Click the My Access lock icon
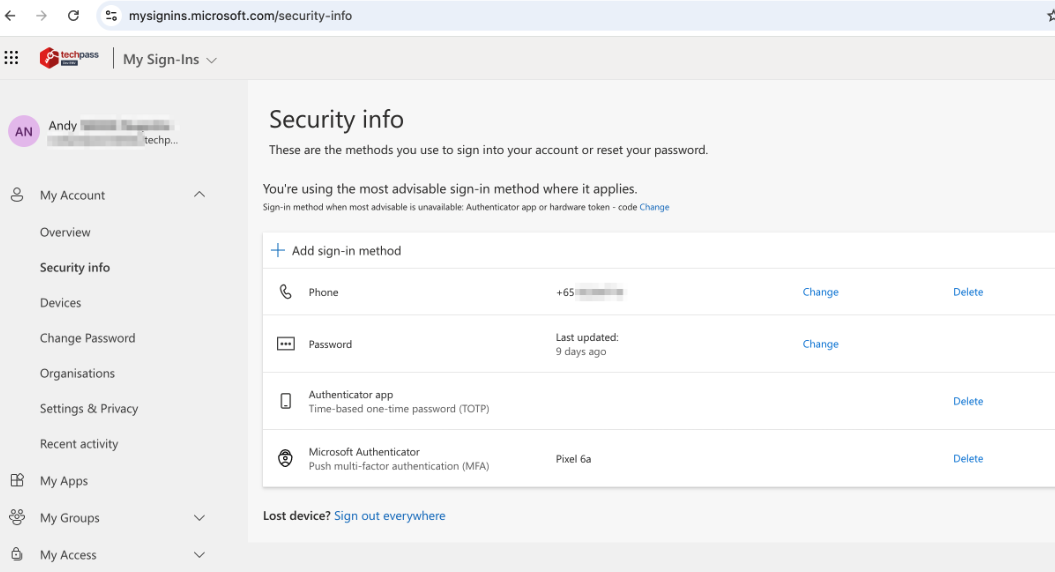 click(x=17, y=555)
